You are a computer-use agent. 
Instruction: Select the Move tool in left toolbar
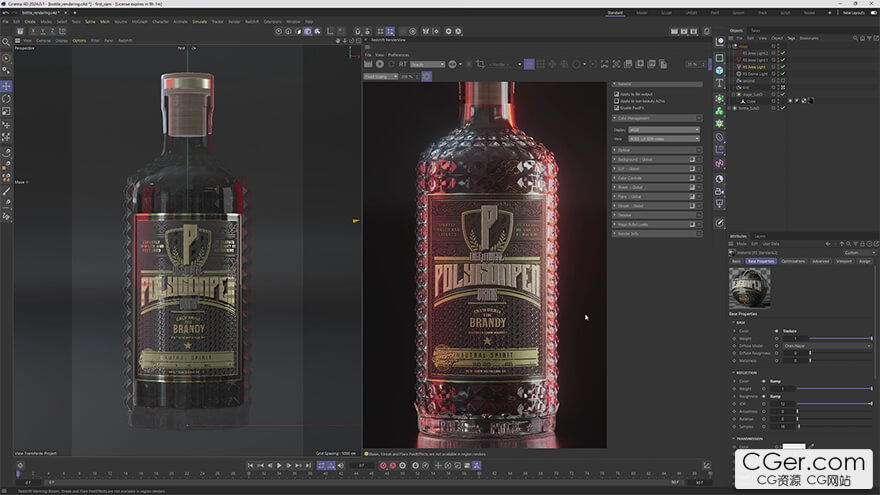click(x=6, y=86)
